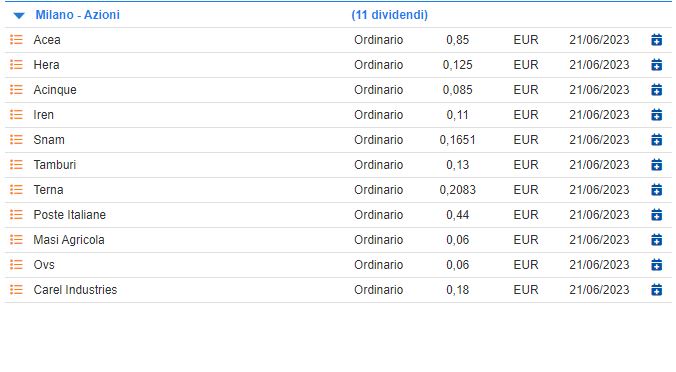
Task: Open the list icon for Hera
Action: [16, 65]
